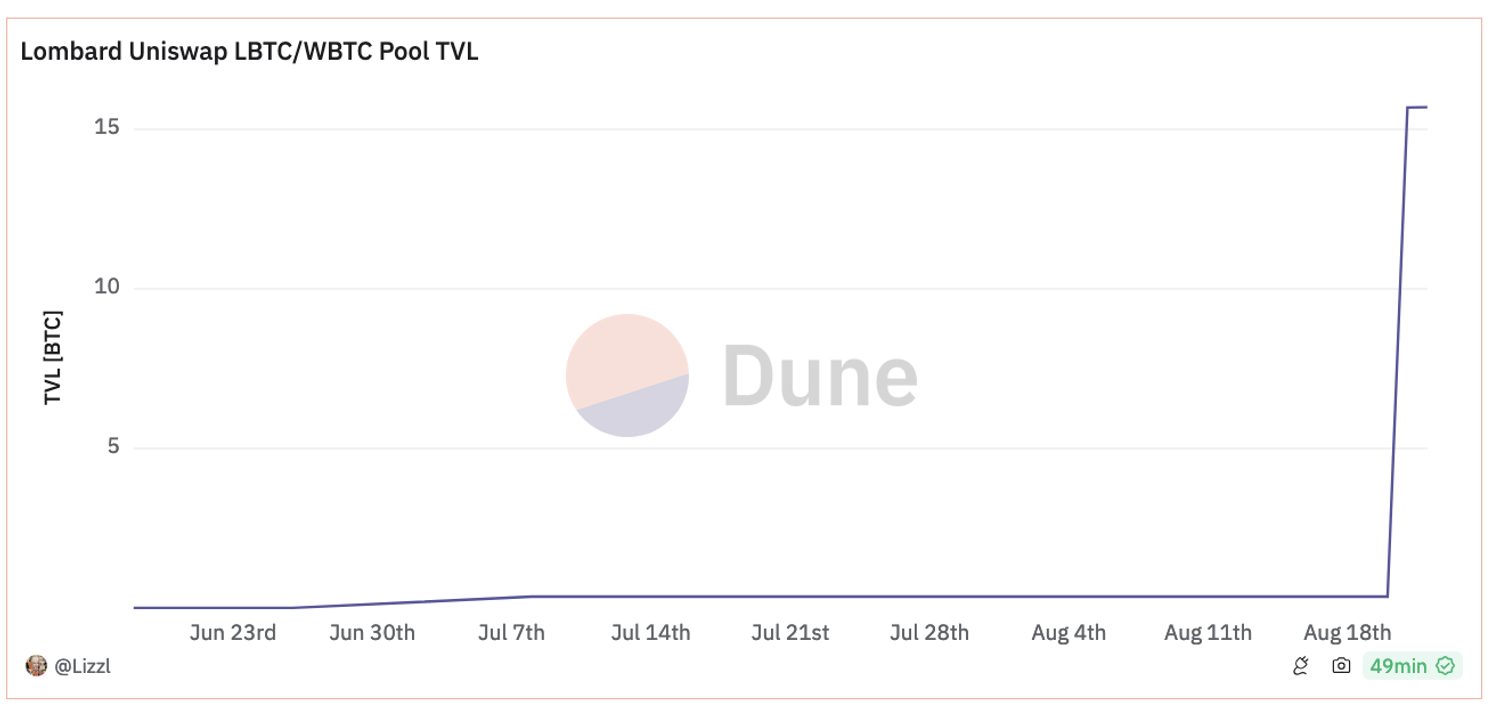Click the Jul 28th x-axis label
The image size is (1500, 727).
click(x=929, y=633)
